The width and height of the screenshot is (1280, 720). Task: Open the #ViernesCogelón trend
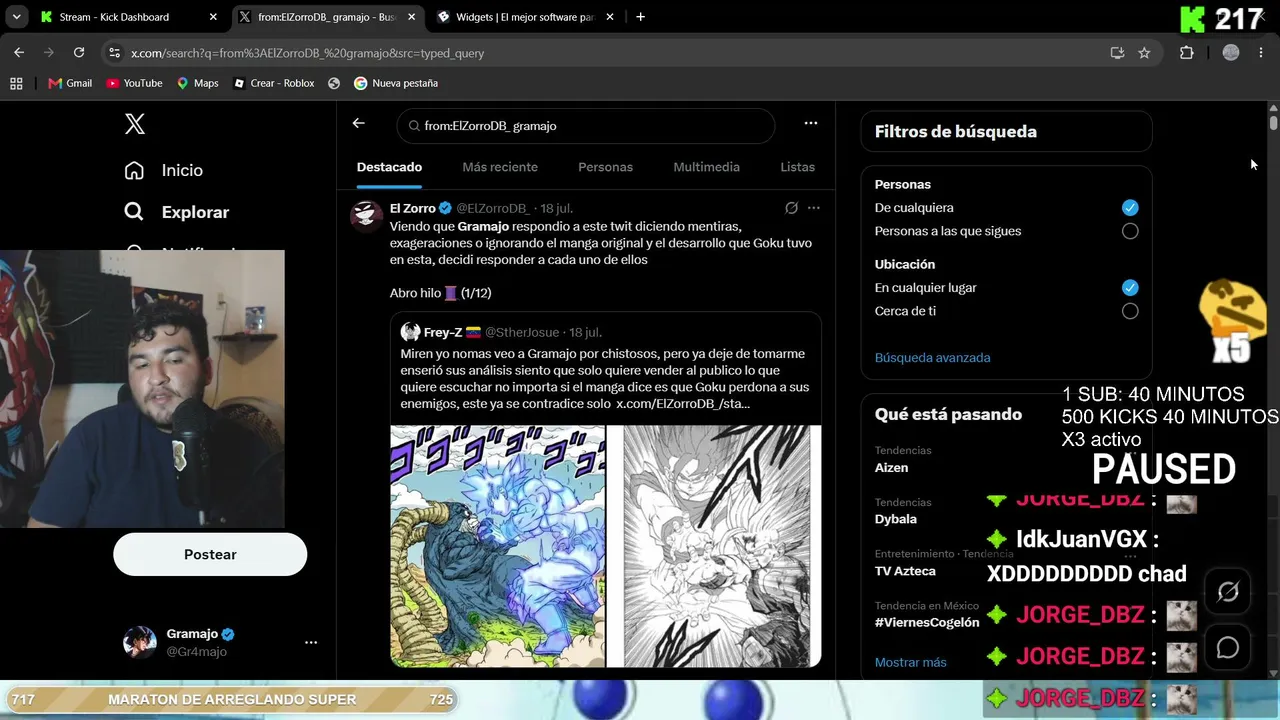[x=927, y=622]
